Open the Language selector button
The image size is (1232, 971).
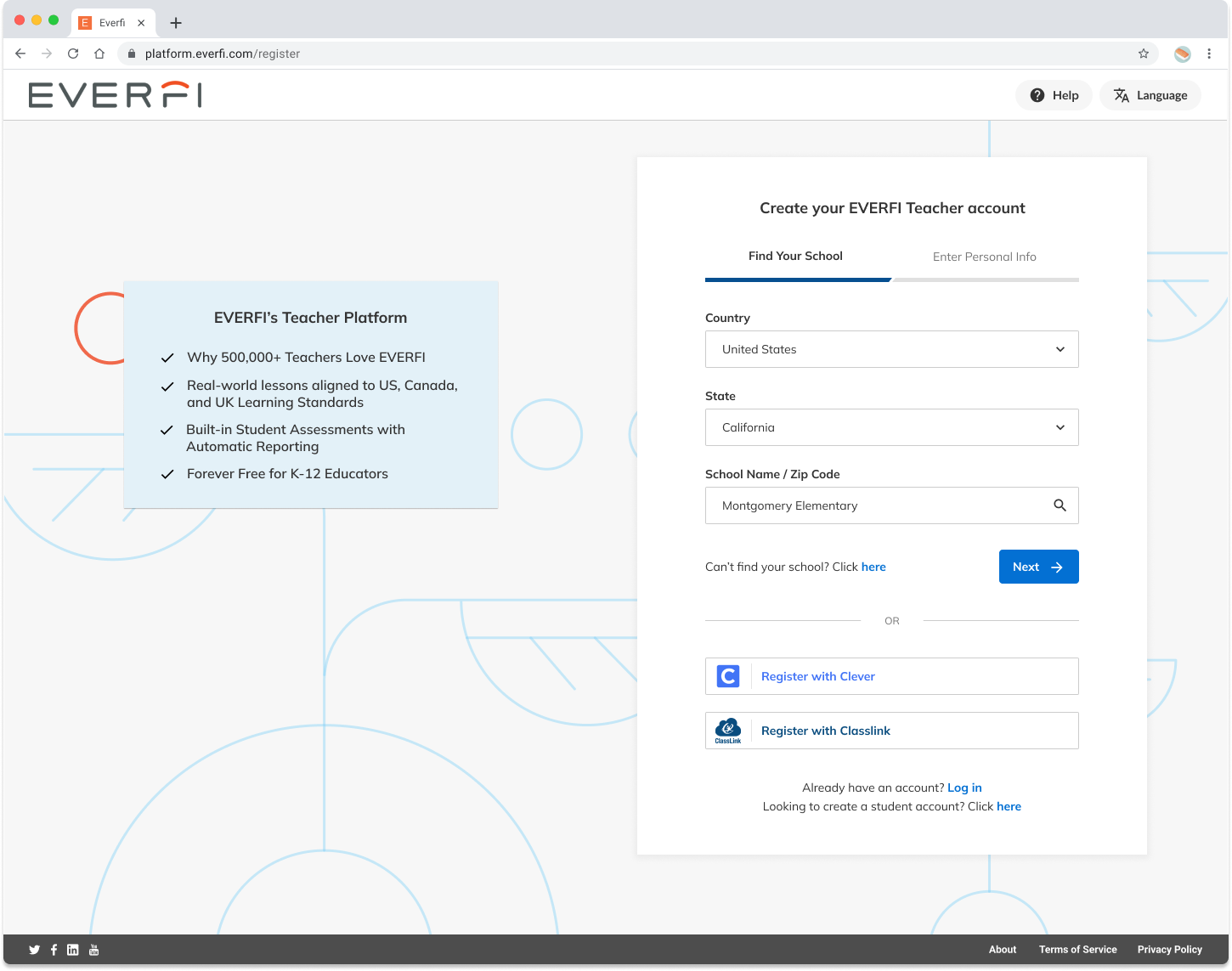(x=1150, y=95)
